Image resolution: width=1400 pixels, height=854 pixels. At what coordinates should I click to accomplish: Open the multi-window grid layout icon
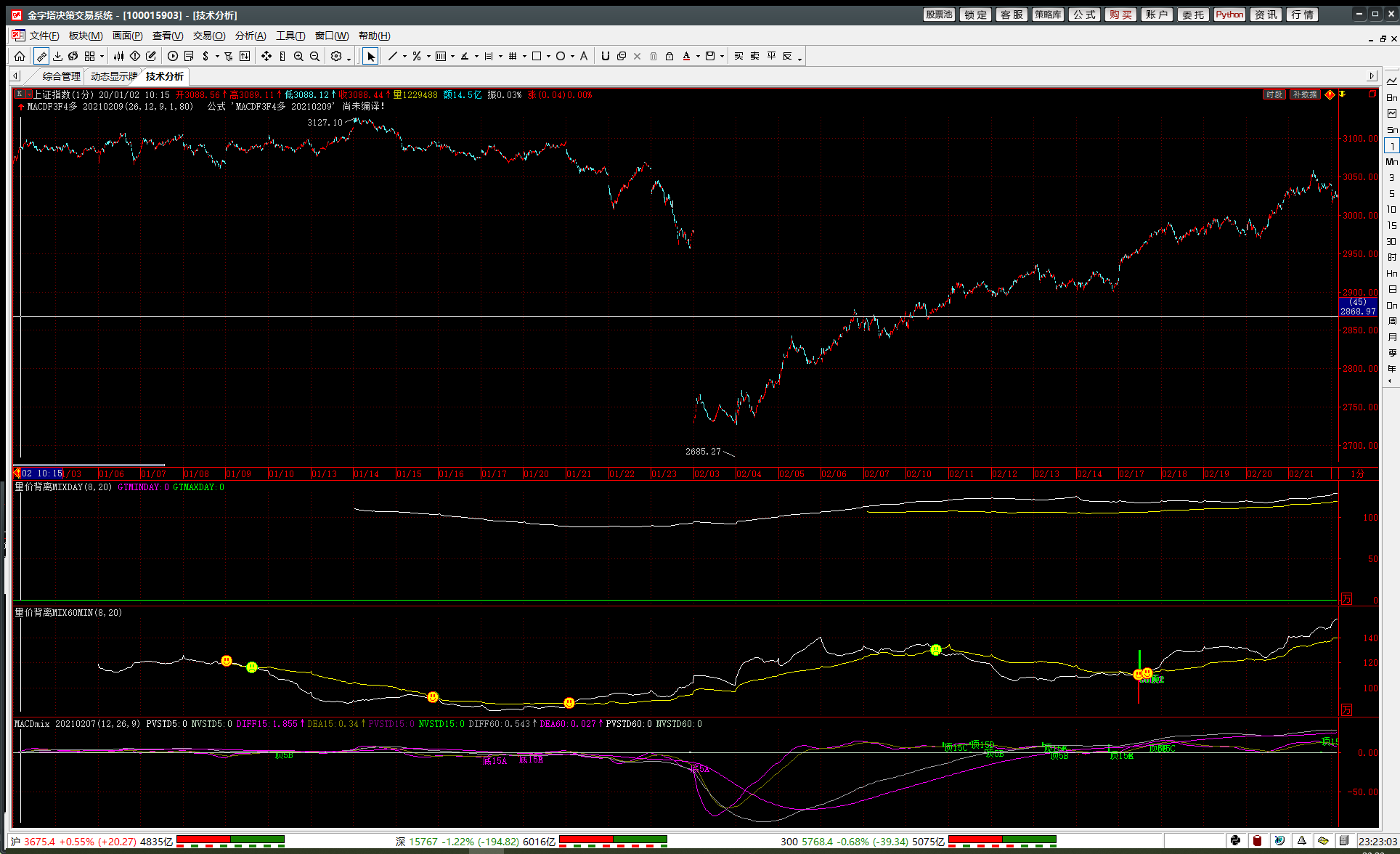(90, 56)
